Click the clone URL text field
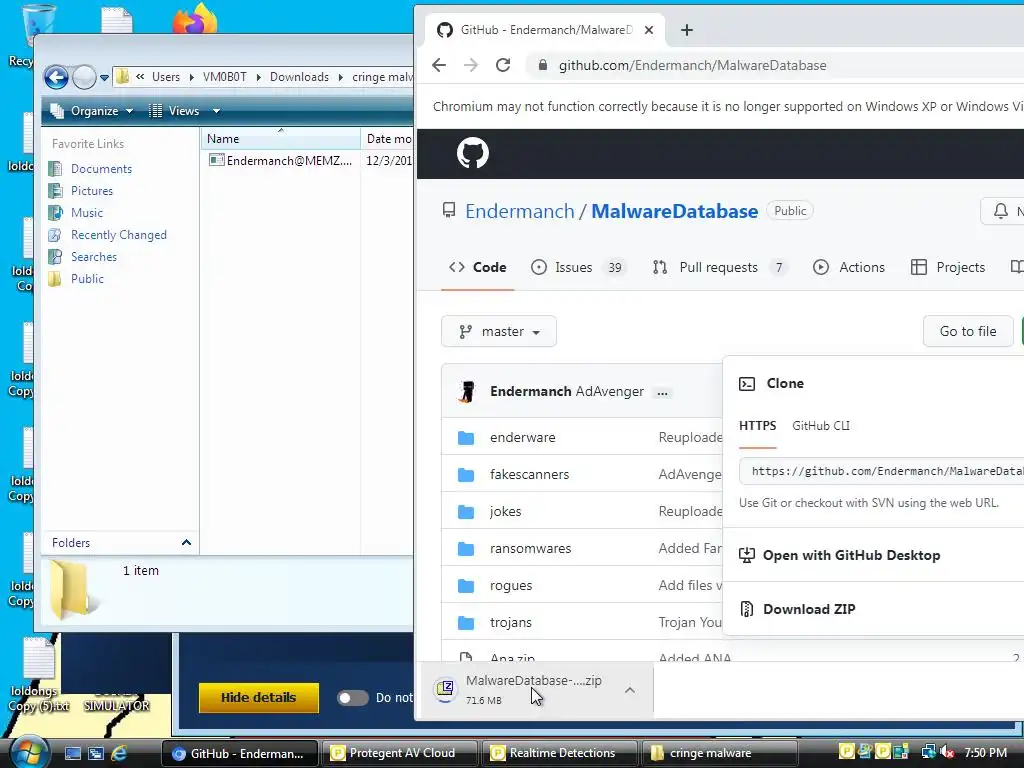 coord(882,472)
